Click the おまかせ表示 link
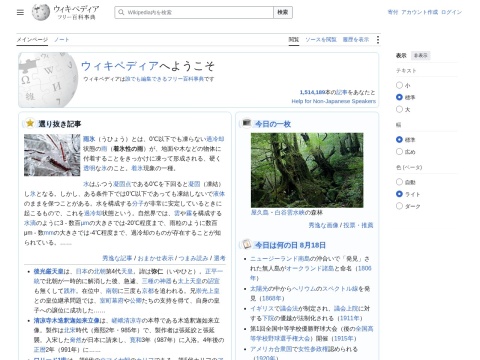 click(155, 258)
